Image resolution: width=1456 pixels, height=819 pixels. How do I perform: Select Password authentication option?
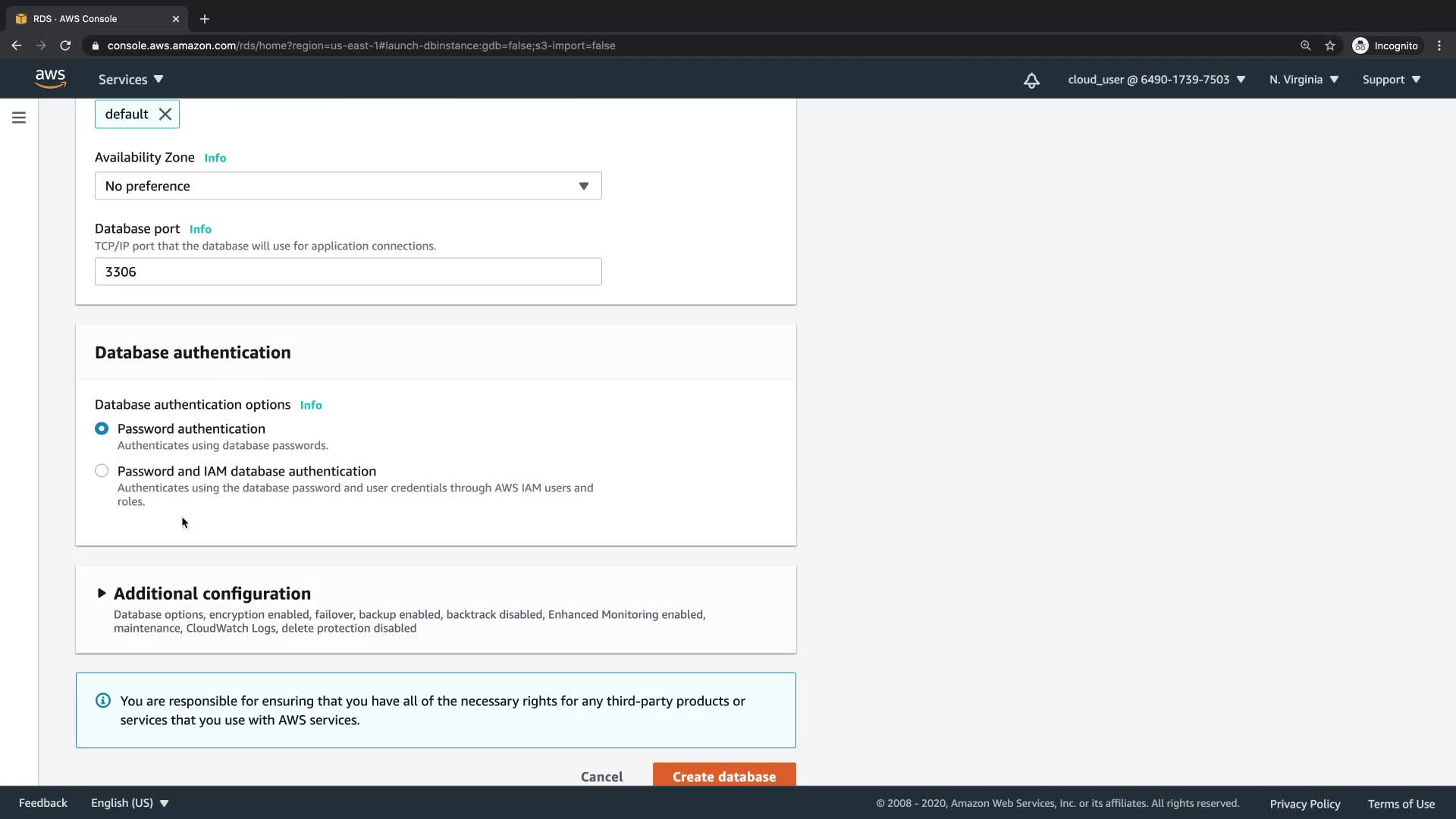point(102,429)
